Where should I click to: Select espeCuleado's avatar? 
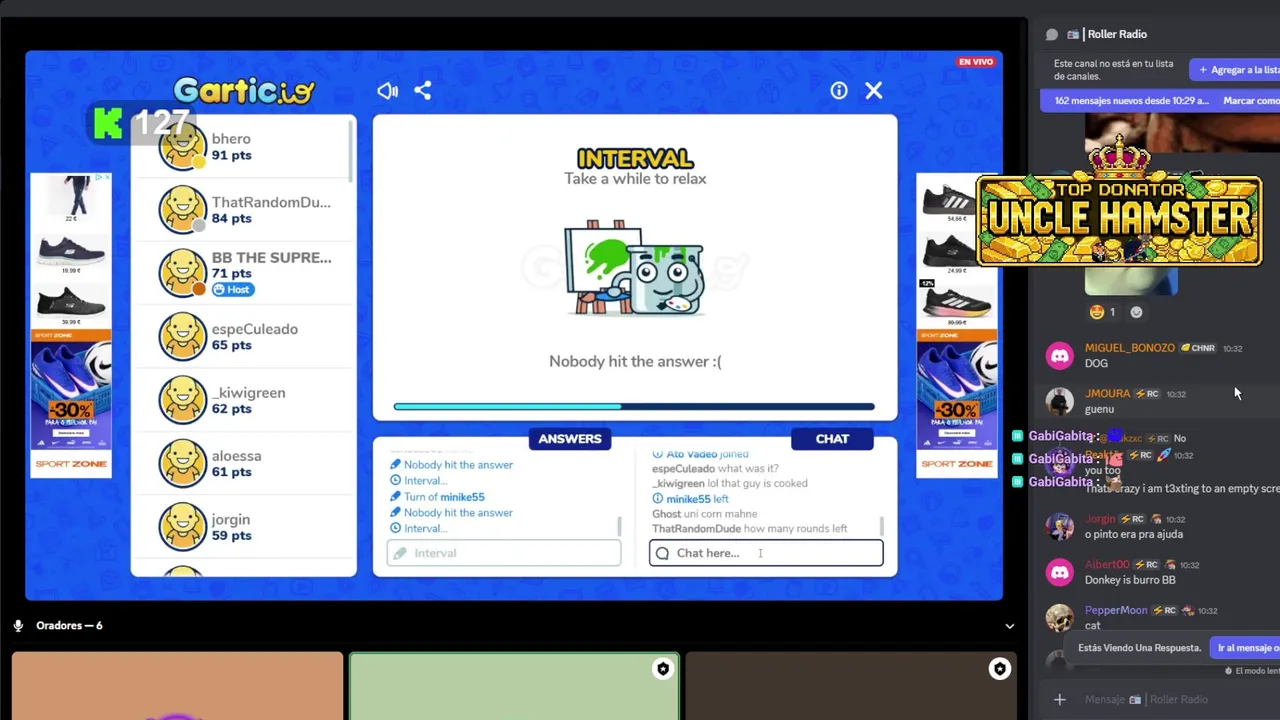pos(183,336)
